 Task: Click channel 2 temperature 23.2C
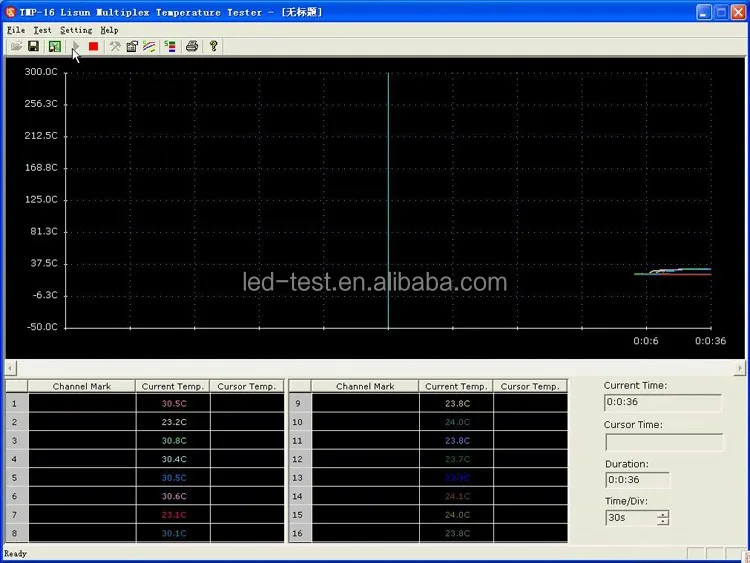click(174, 422)
